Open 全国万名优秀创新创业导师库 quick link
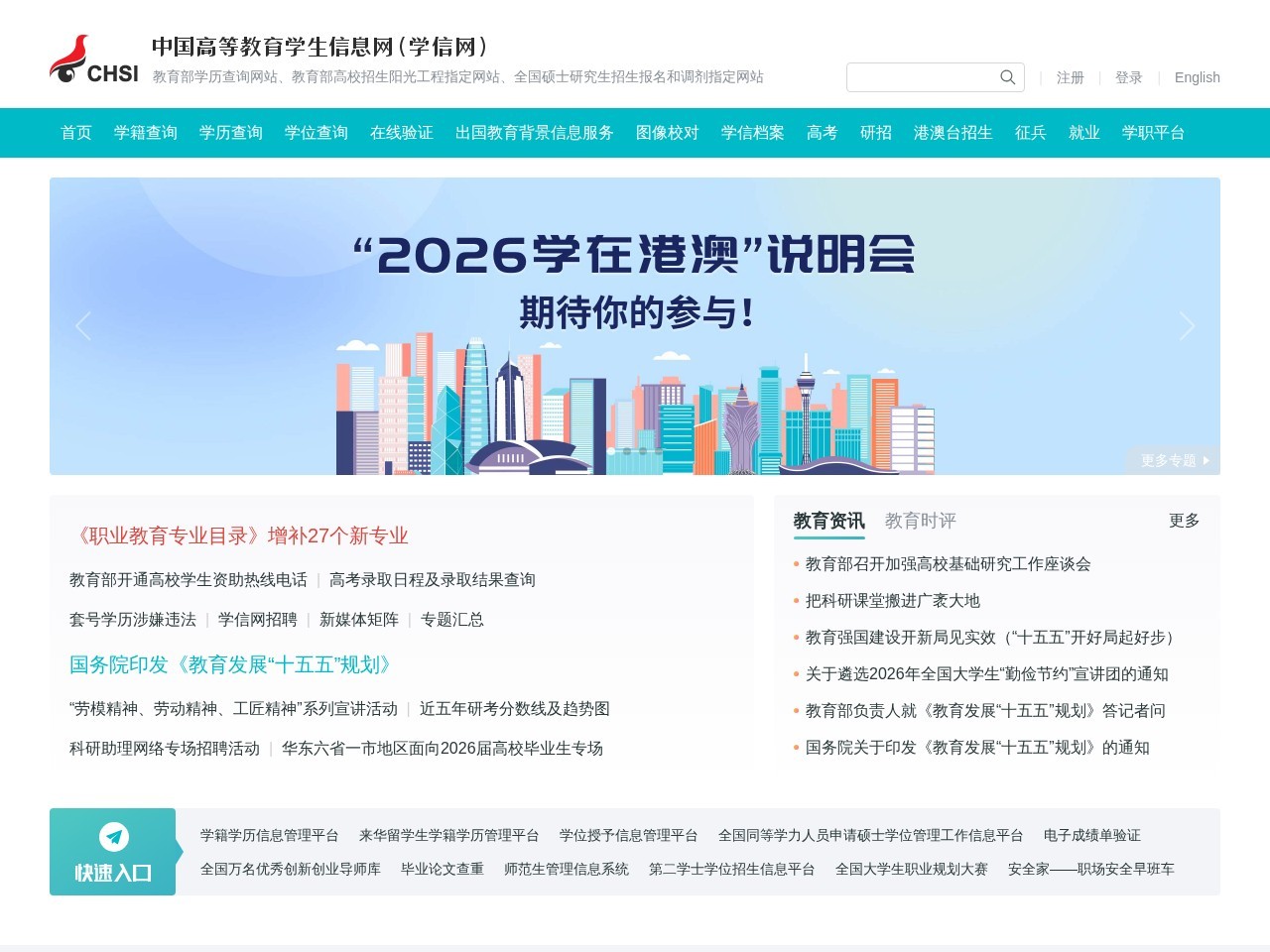This screenshot has width=1270, height=952. 291,870
